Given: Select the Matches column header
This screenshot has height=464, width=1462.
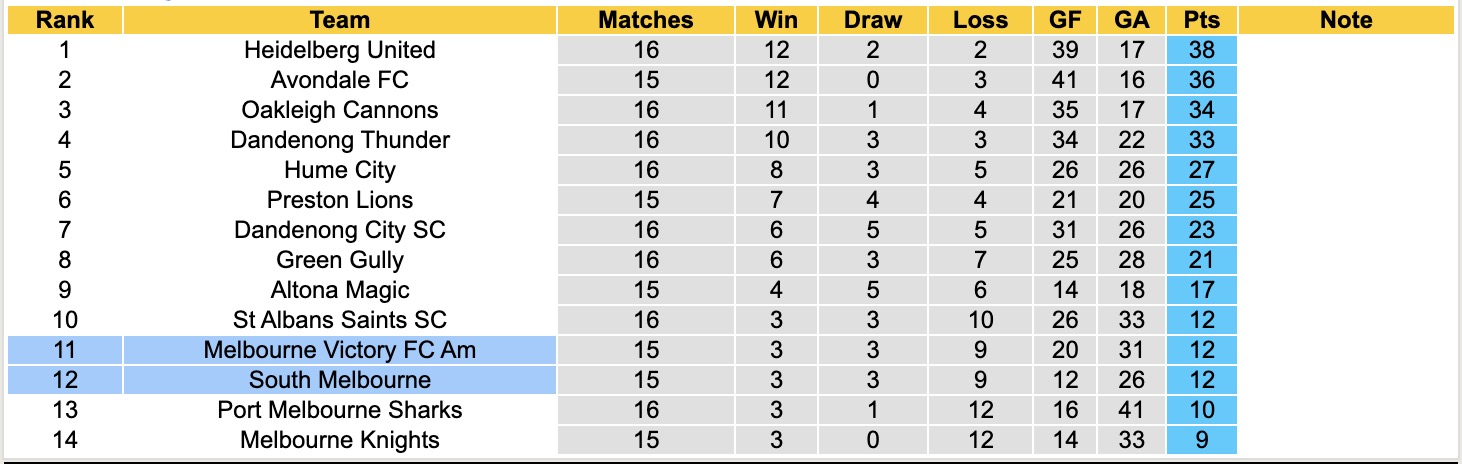Looking at the screenshot, I should click(646, 20).
